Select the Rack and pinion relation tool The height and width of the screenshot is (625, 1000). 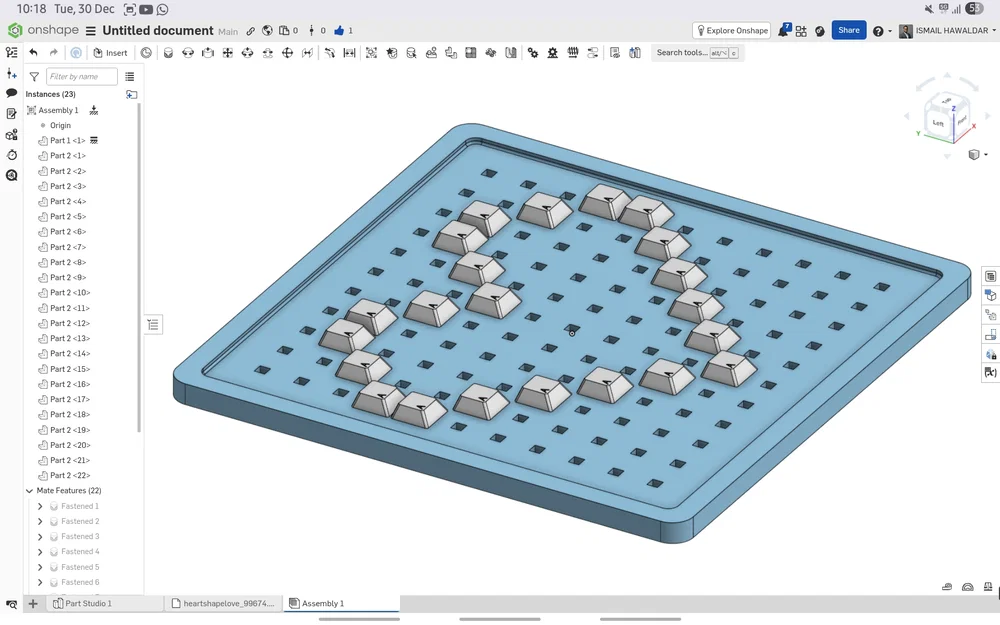553,53
